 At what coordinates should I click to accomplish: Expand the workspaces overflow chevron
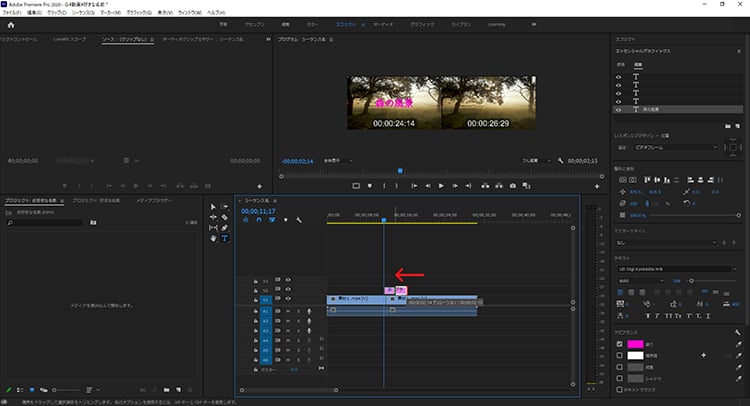pyautogui.click(x=534, y=24)
